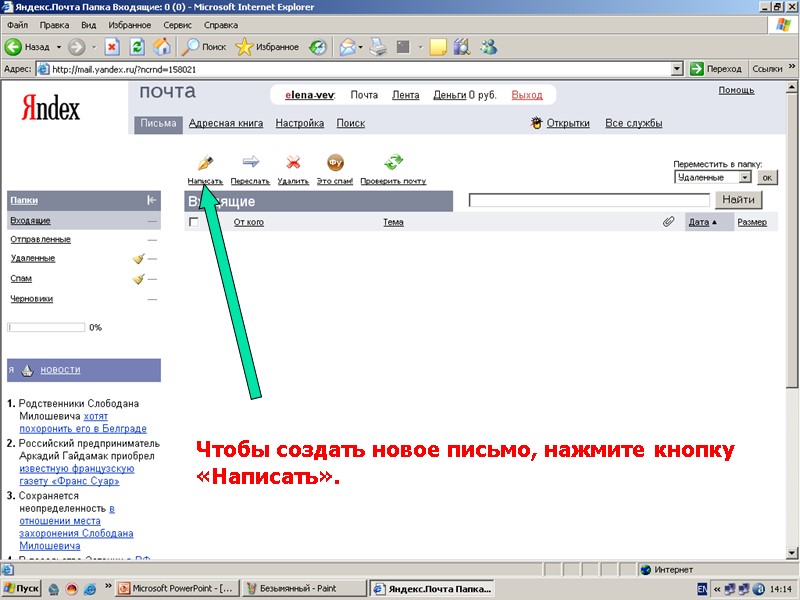Open Избранное favorites star in toolbar
This screenshot has width=800, height=600.
[267, 47]
